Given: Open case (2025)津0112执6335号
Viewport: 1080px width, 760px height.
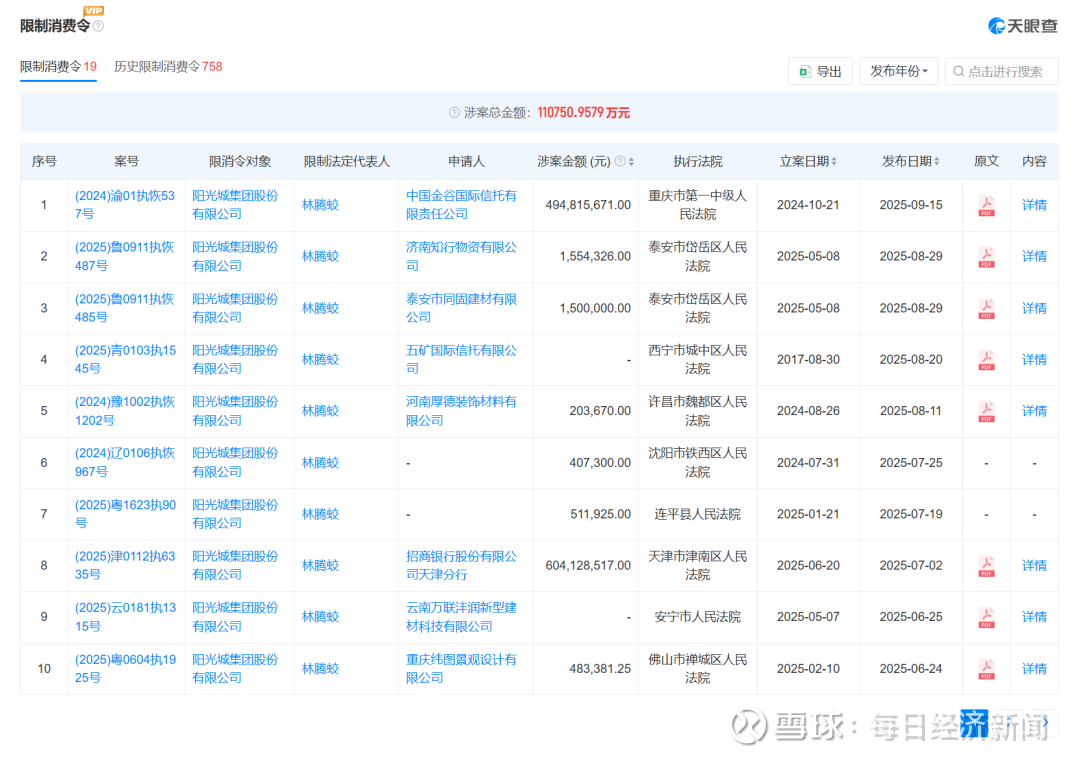Looking at the screenshot, I should (x=125, y=566).
